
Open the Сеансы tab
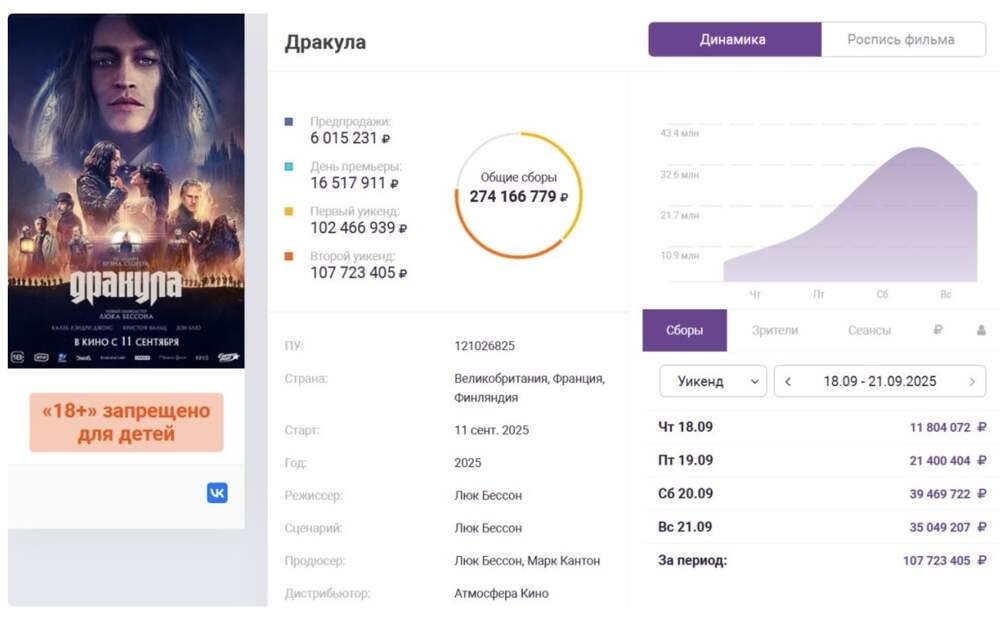click(x=868, y=330)
